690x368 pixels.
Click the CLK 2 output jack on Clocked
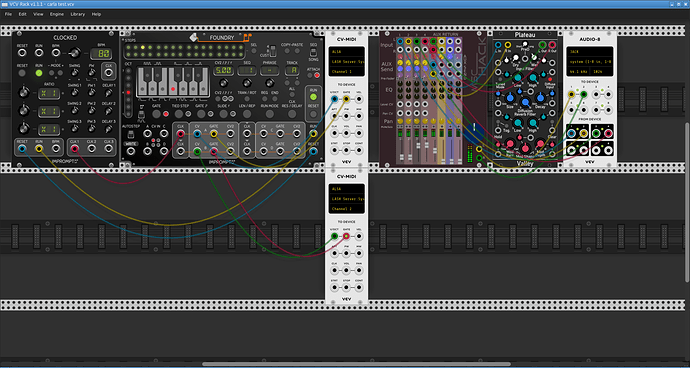pos(92,149)
